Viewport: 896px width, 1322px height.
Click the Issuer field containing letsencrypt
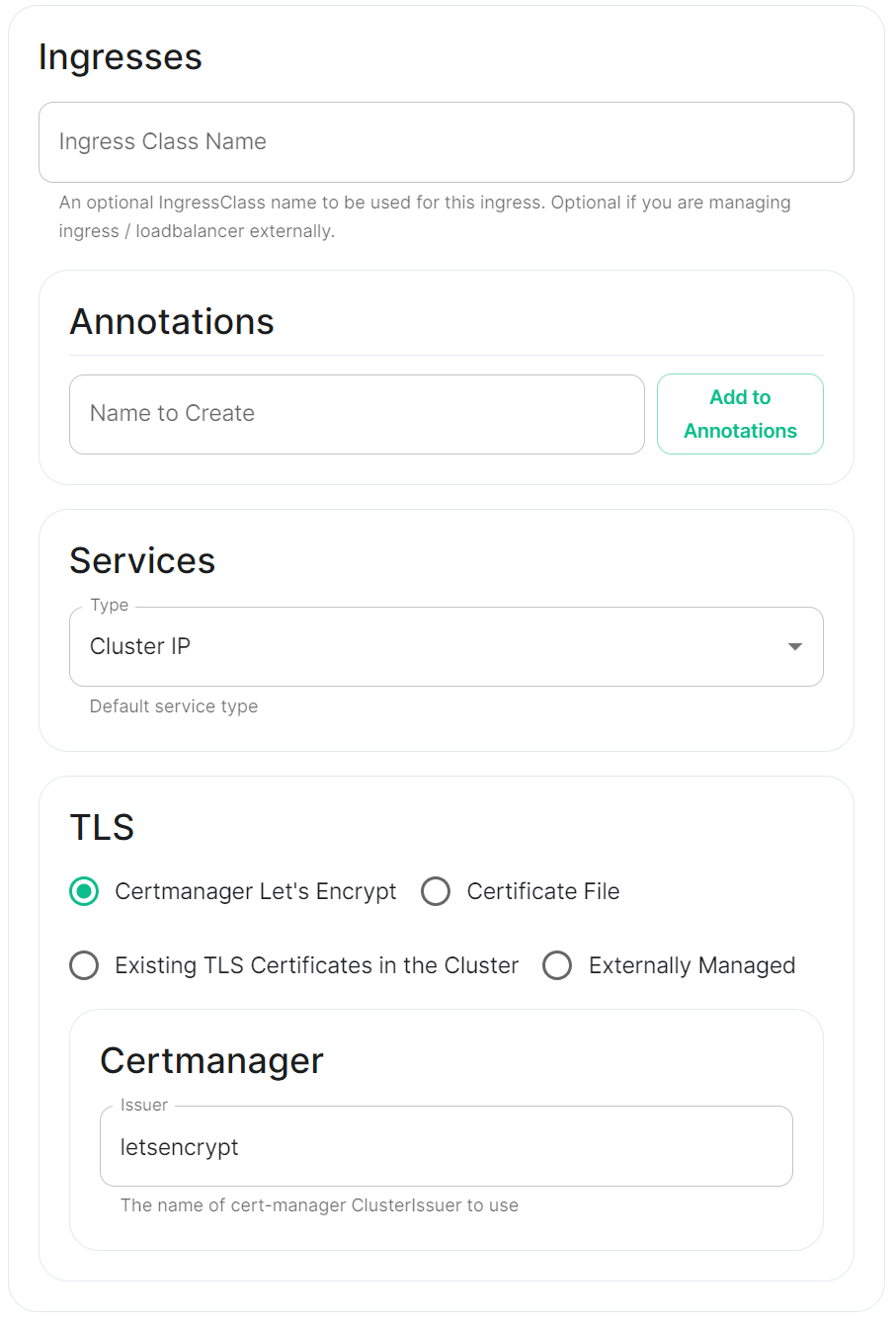point(447,1146)
